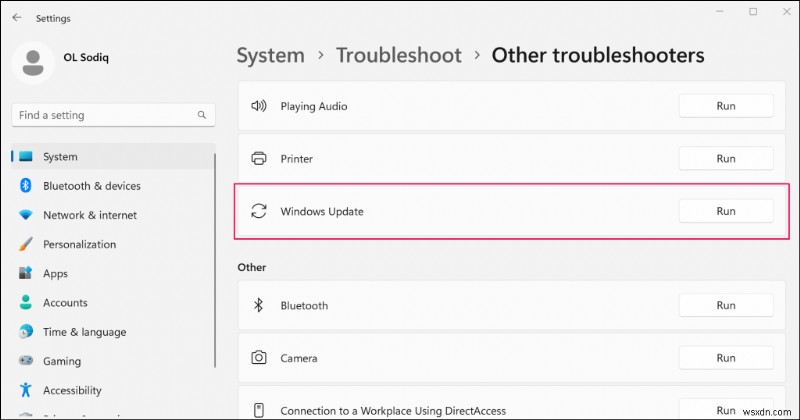Click the Time & language globe icon
800x420 pixels.
coord(26,332)
